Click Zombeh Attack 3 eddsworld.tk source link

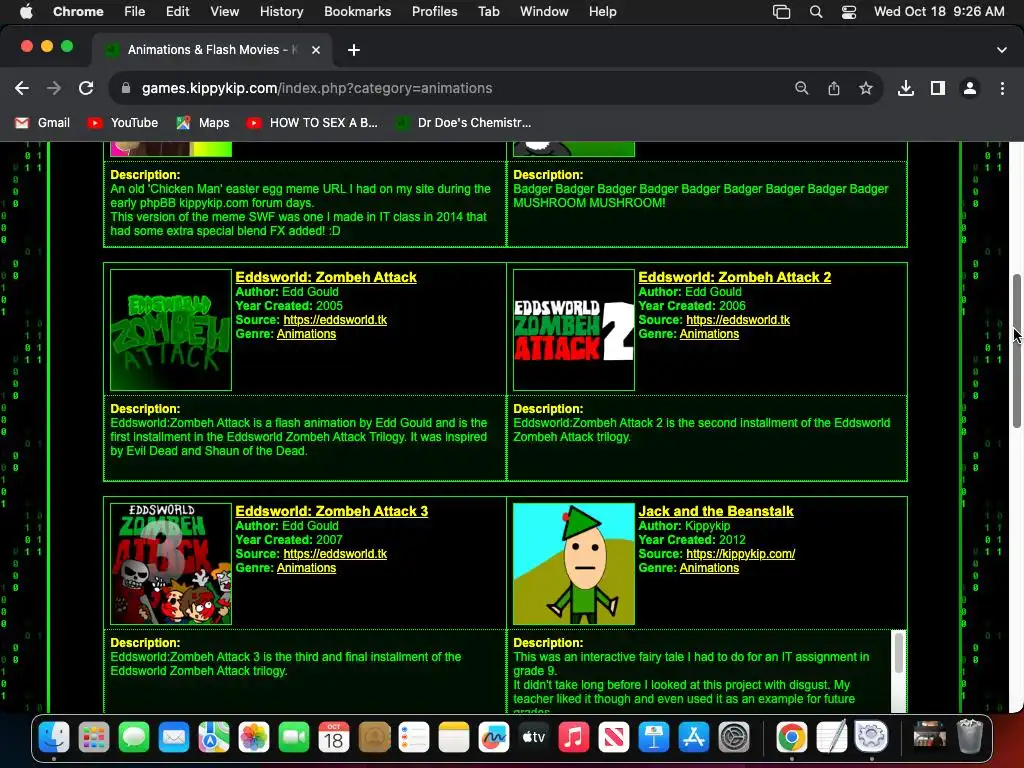tap(335, 554)
